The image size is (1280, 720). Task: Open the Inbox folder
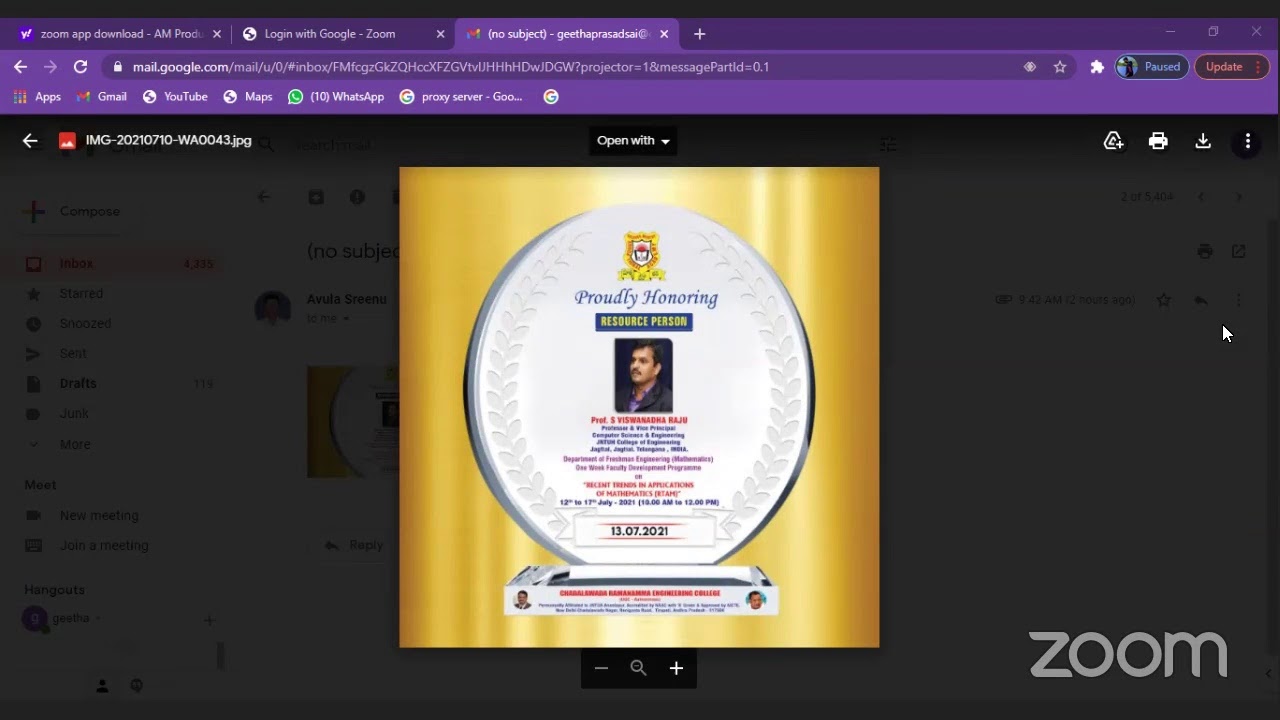118,264
